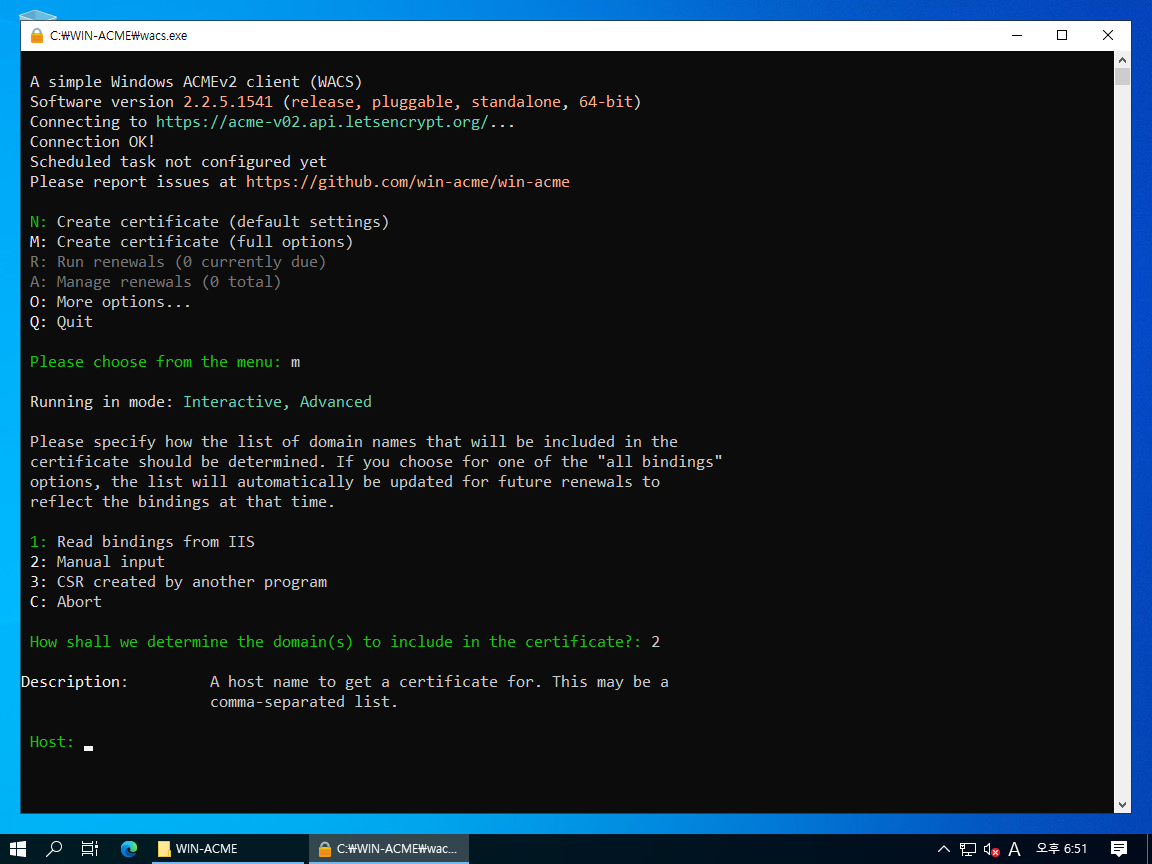Open the Windows Start menu
The width and height of the screenshot is (1152, 864).
(18, 849)
